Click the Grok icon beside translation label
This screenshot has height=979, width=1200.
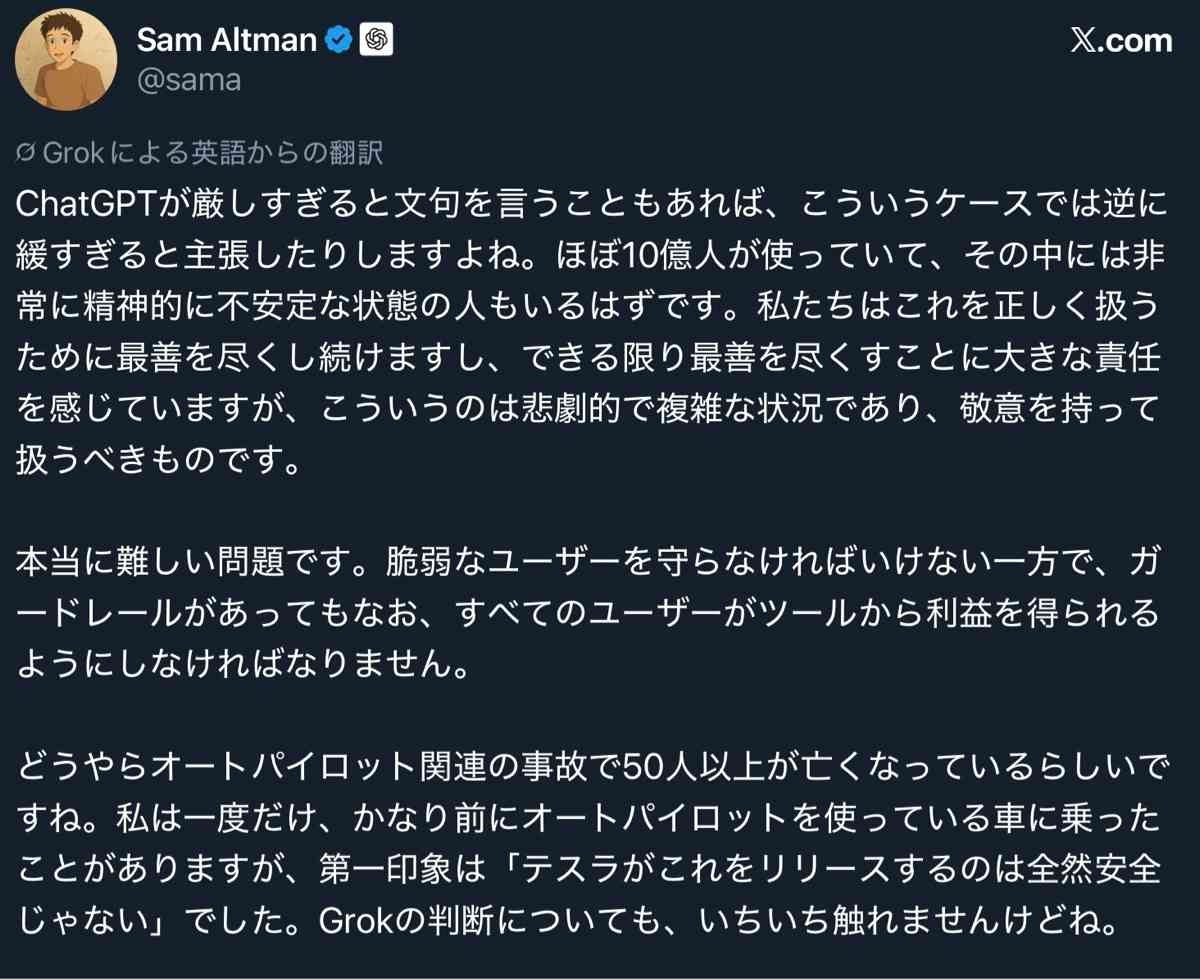pyautogui.click(x=27, y=154)
